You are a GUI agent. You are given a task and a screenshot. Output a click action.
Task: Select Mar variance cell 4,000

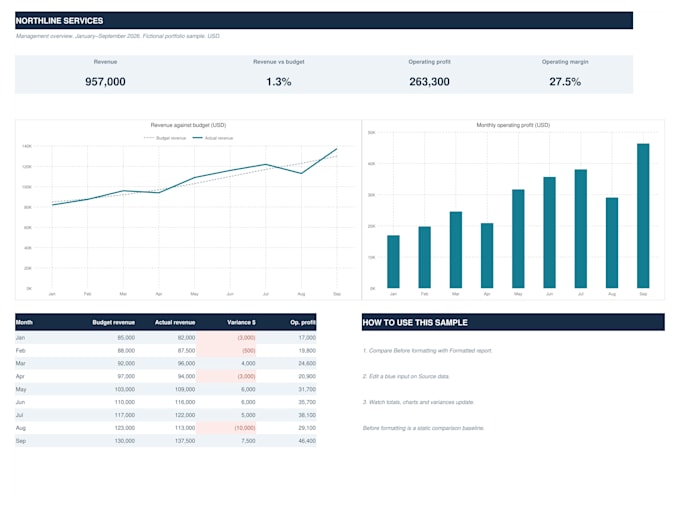[248, 363]
